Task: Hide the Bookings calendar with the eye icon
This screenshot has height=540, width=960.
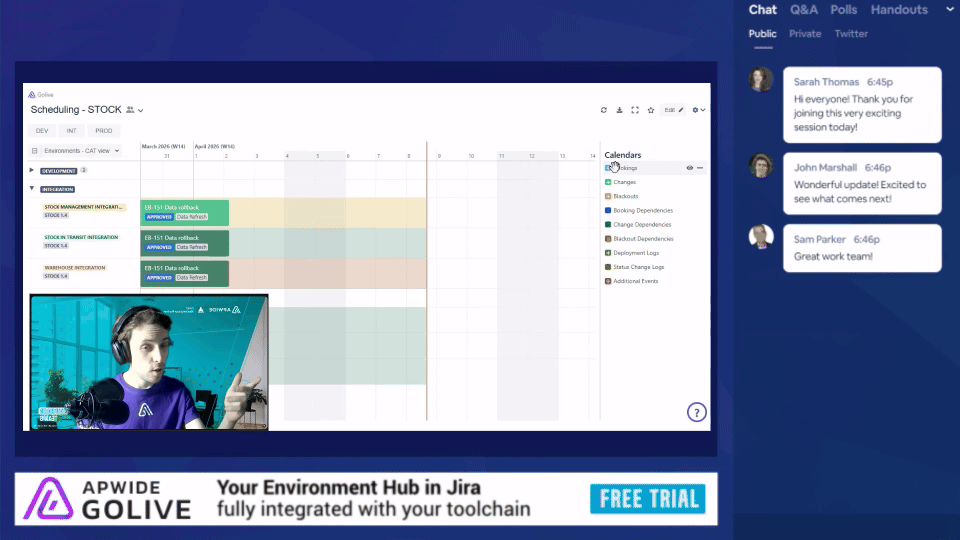Action: 689,168
